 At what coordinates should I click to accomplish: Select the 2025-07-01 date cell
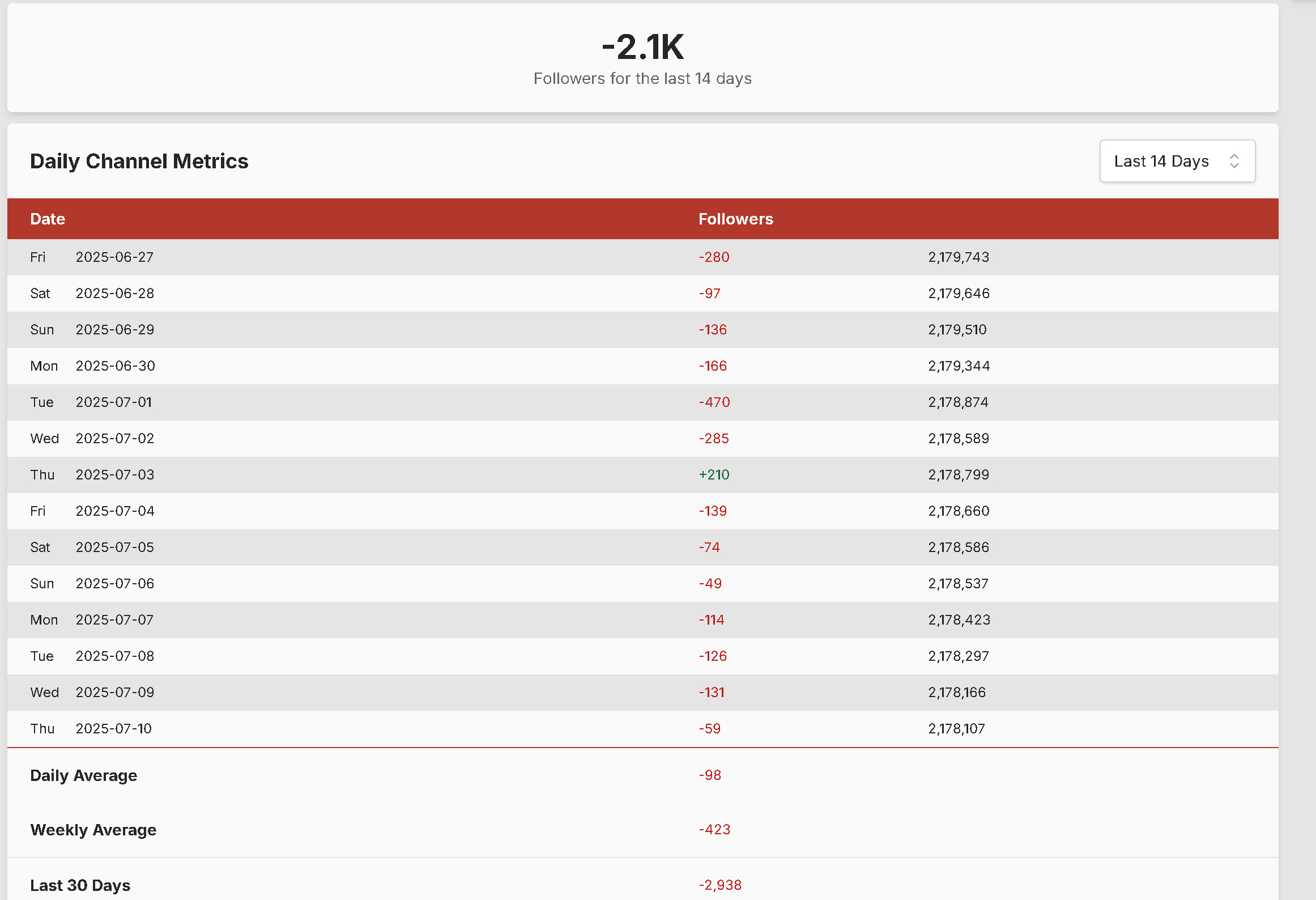[x=114, y=402]
